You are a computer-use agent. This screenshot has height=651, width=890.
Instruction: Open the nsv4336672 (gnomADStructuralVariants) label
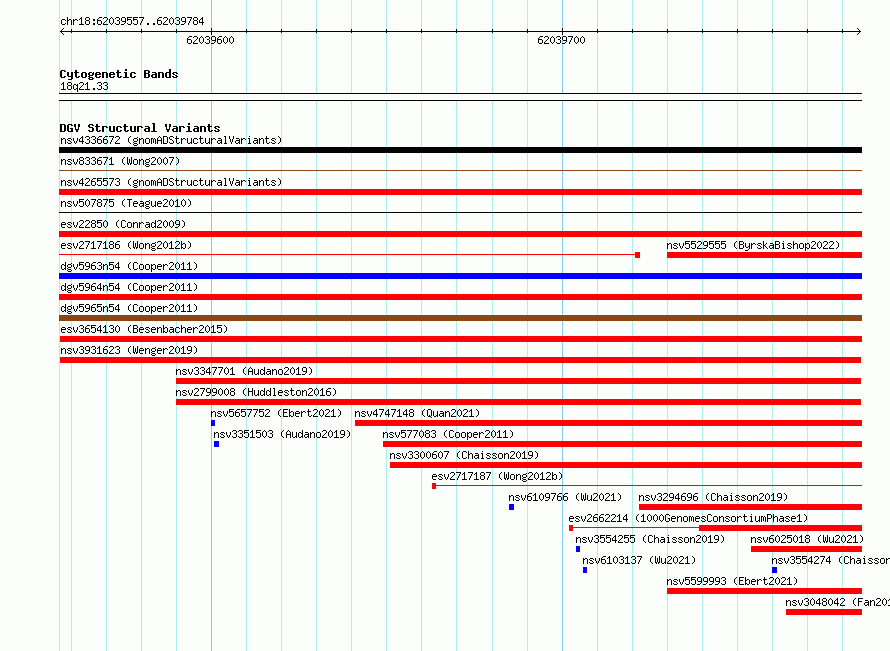pyautogui.click(x=171, y=140)
